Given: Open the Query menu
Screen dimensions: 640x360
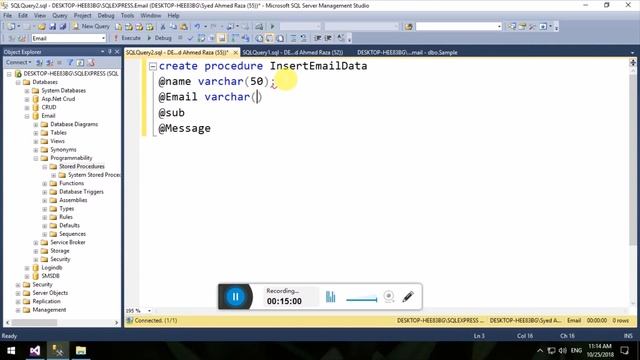Looking at the screenshot, I should point(59,16).
